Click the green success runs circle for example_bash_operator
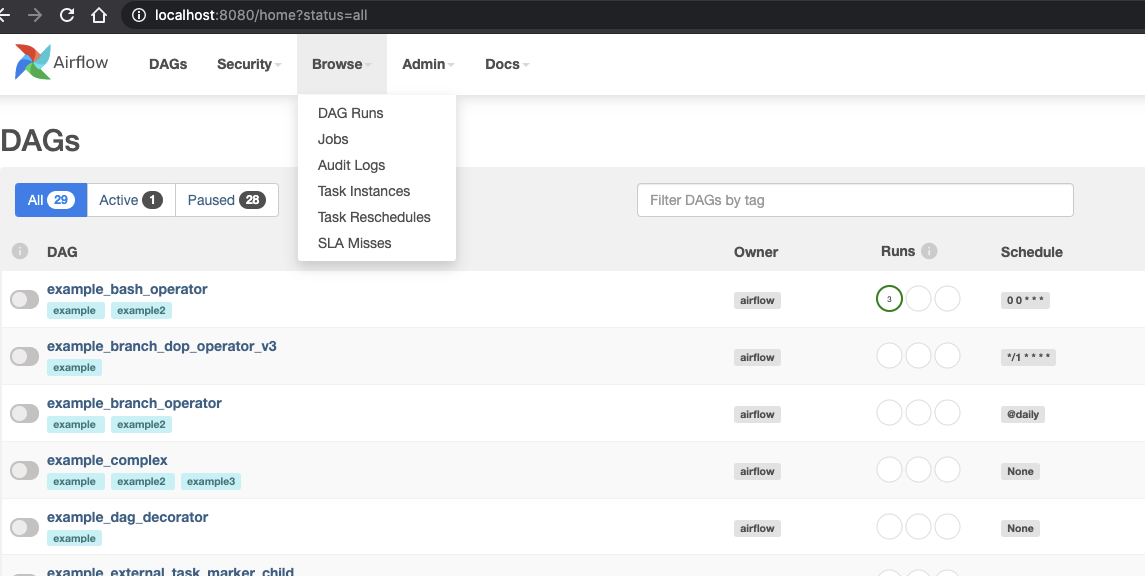The width and height of the screenshot is (1145, 576). click(889, 298)
